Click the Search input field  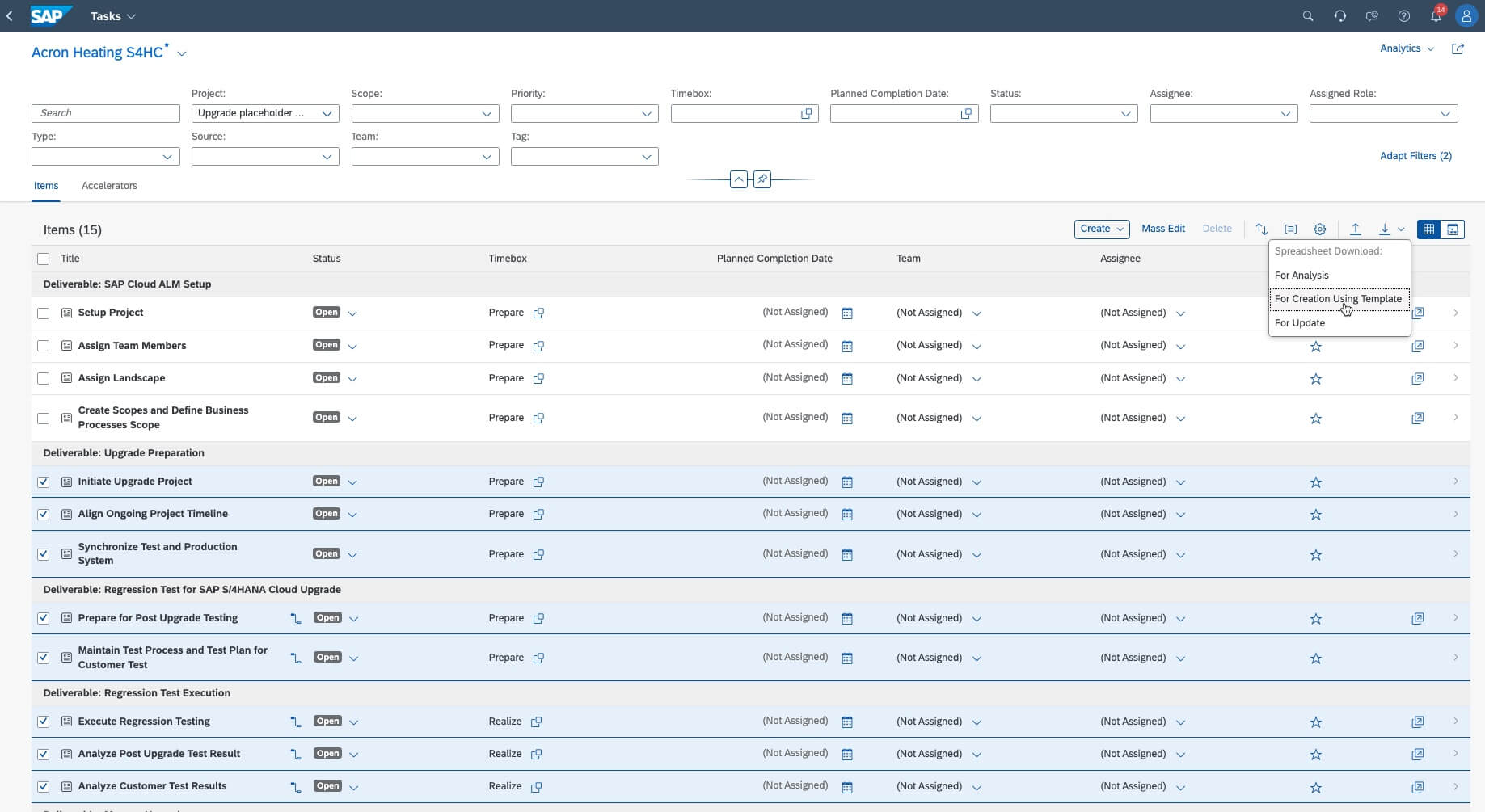point(105,113)
